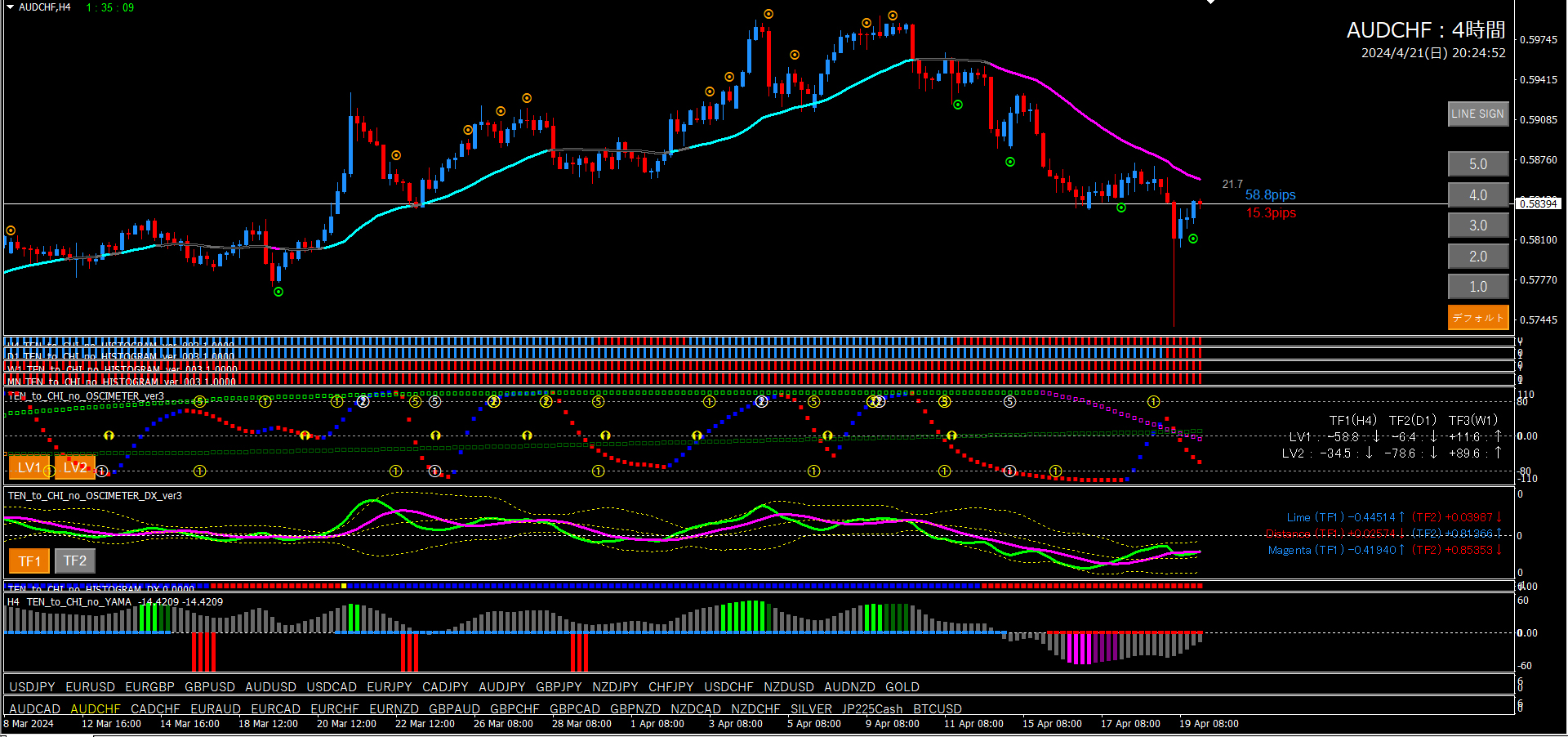The image size is (1568, 737).
Task: Select the 4.0 level button
Action: pos(1478,195)
